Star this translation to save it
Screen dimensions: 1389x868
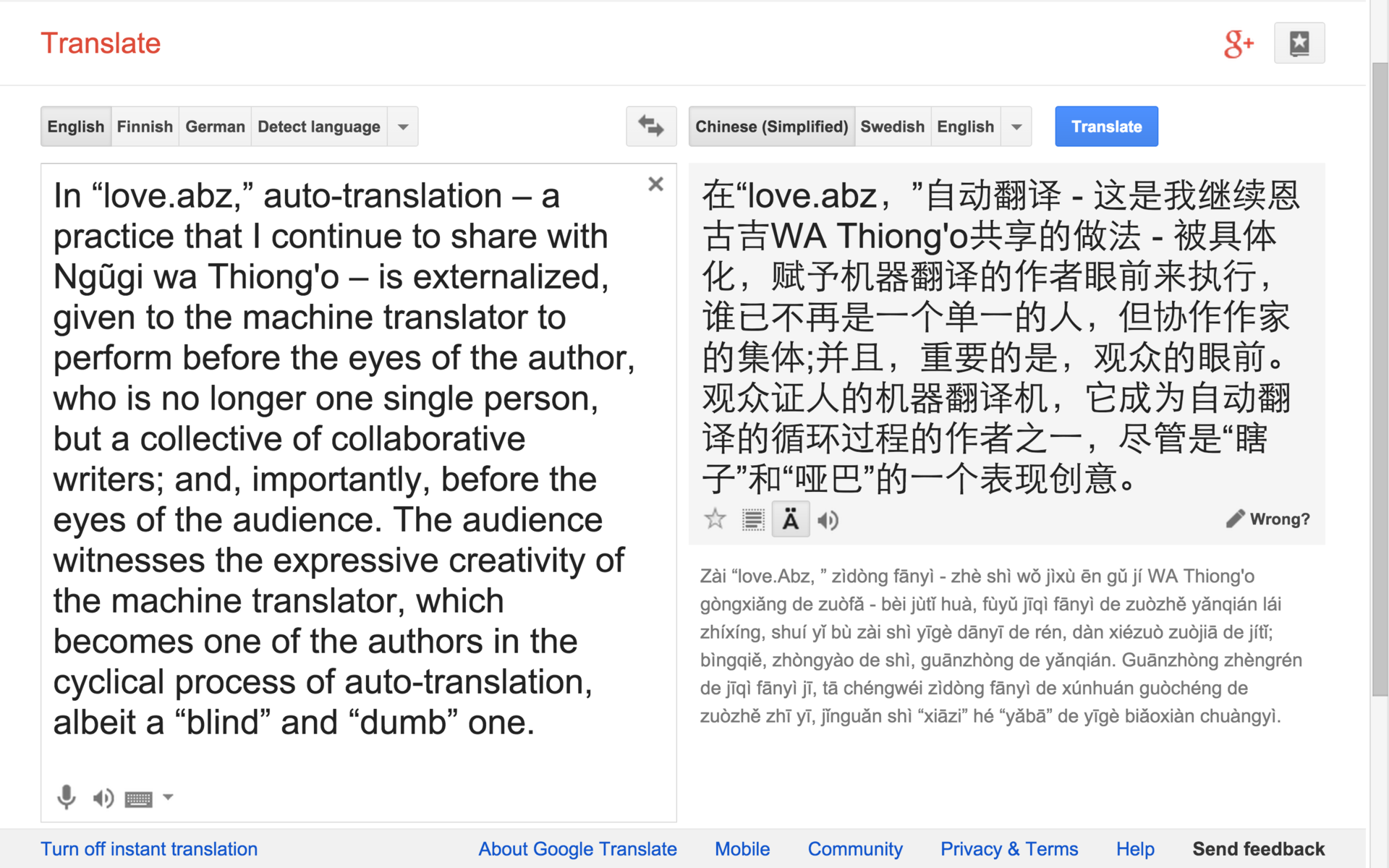[x=715, y=519]
